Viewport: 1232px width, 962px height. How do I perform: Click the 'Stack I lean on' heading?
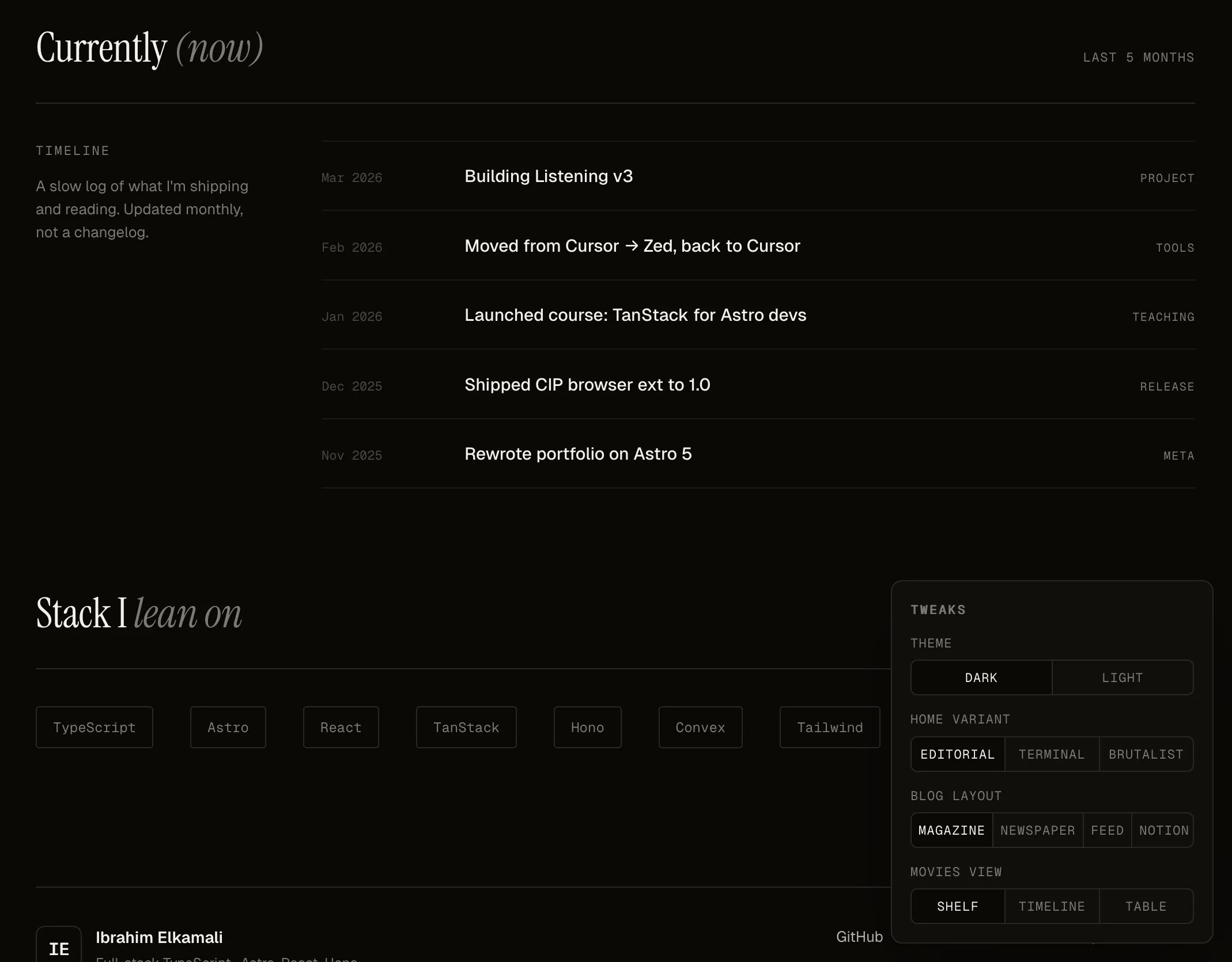coord(139,613)
